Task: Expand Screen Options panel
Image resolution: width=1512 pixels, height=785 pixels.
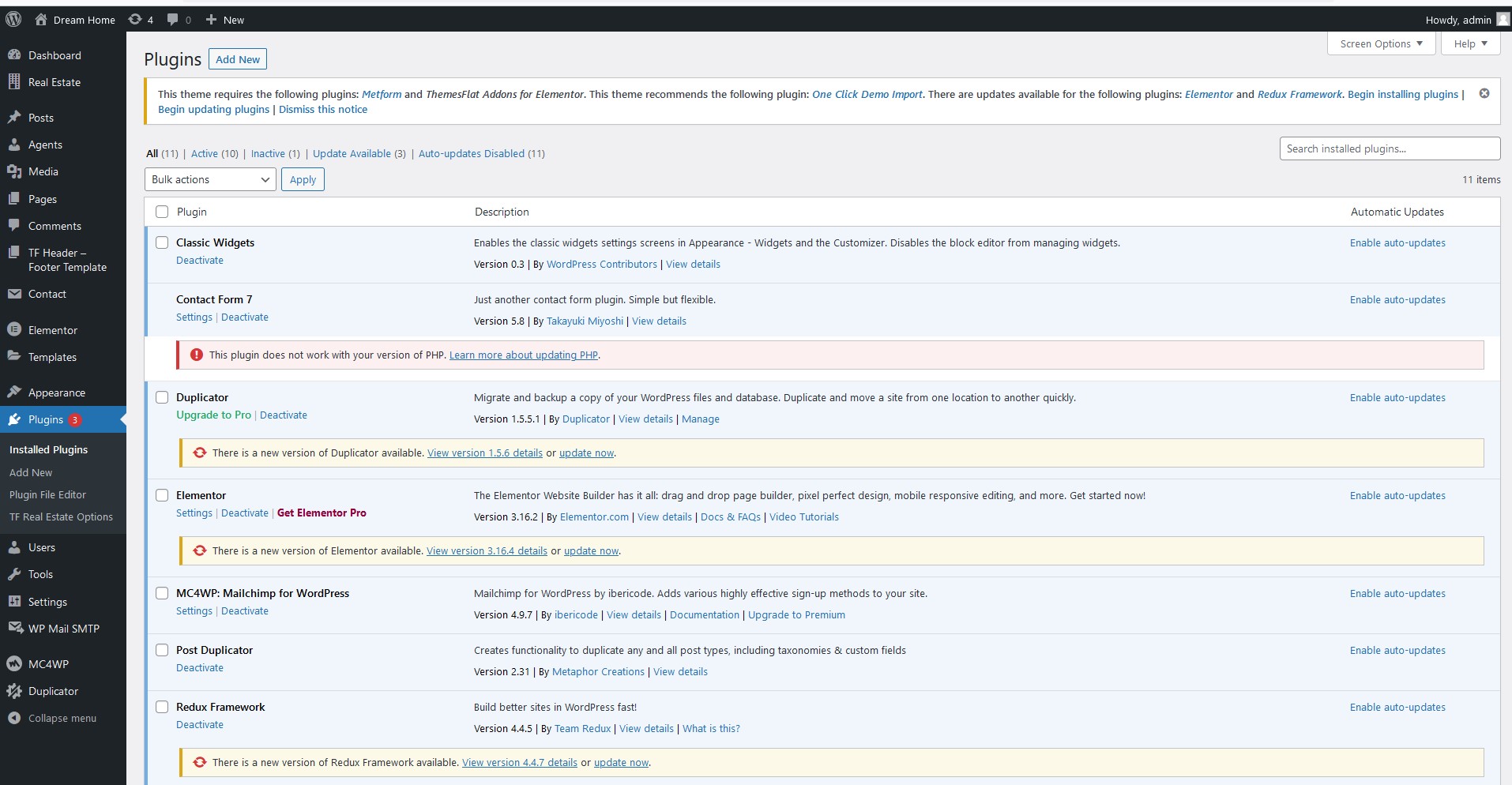Action: click(1382, 44)
